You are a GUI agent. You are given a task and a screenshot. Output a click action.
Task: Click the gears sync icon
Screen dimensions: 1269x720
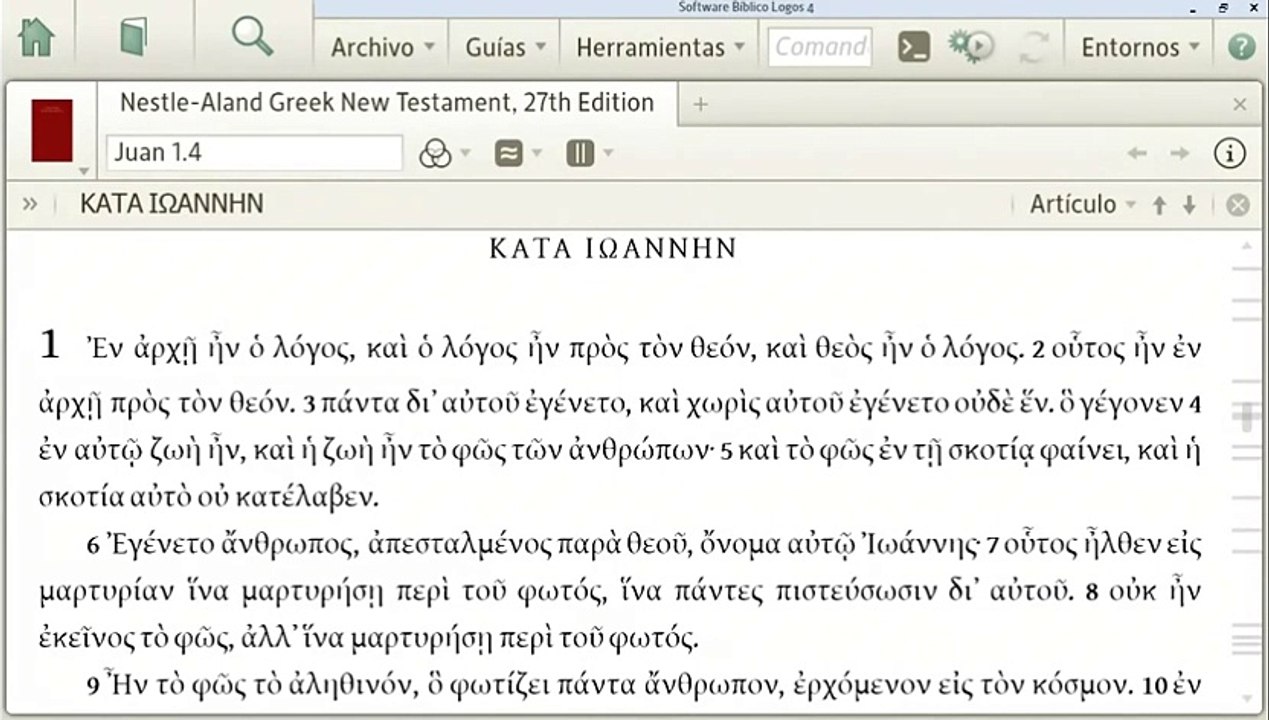(x=970, y=47)
